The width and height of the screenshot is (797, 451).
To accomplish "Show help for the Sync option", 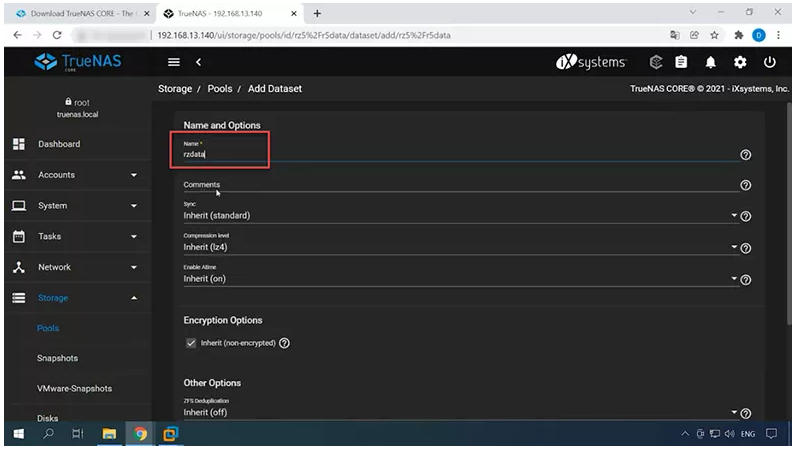I will [x=746, y=217].
